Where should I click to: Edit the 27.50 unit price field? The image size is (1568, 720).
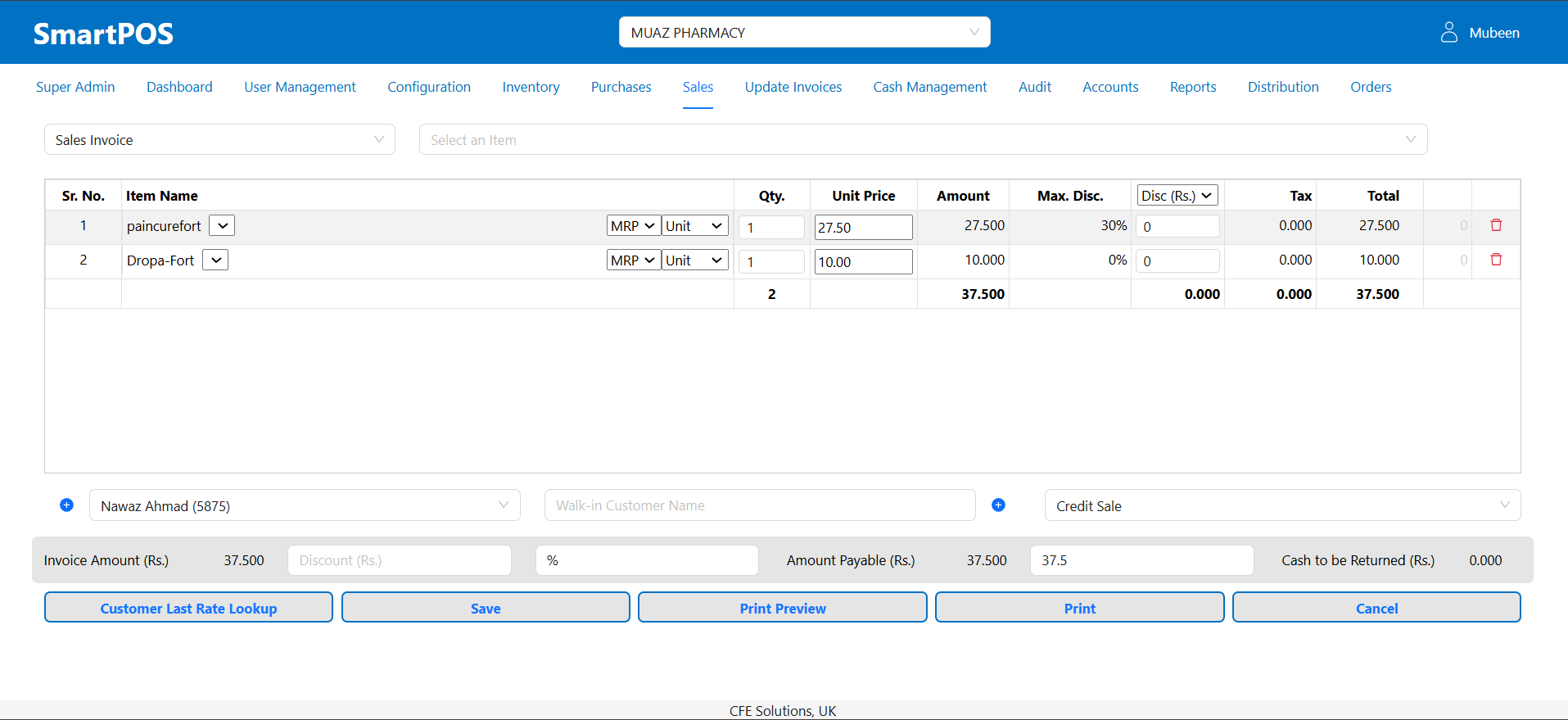click(x=864, y=227)
